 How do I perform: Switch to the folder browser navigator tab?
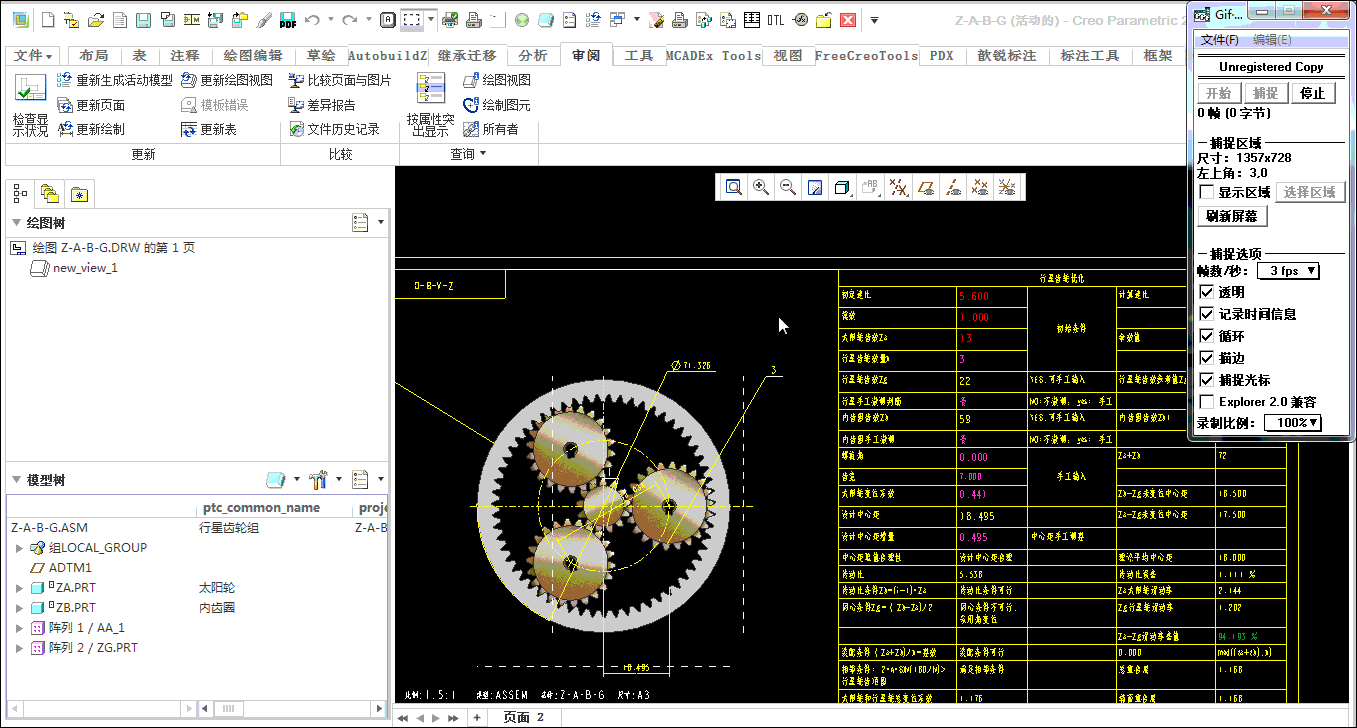pos(49,193)
